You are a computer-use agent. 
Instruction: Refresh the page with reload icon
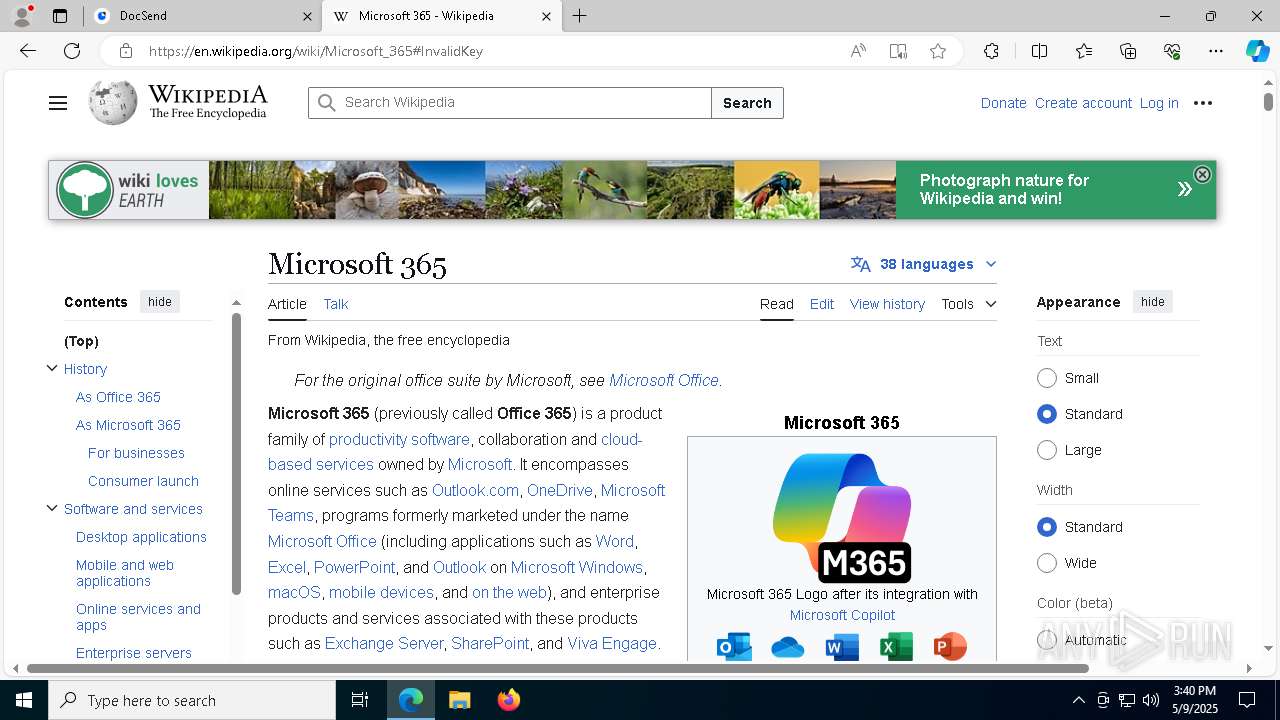(72, 51)
